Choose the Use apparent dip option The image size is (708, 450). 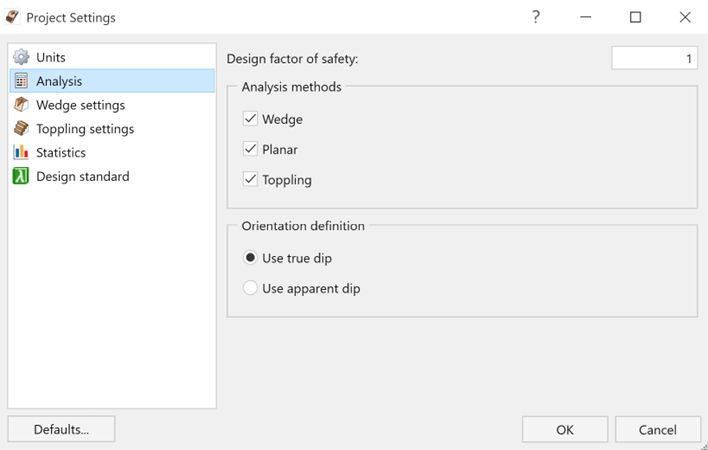pos(250,289)
